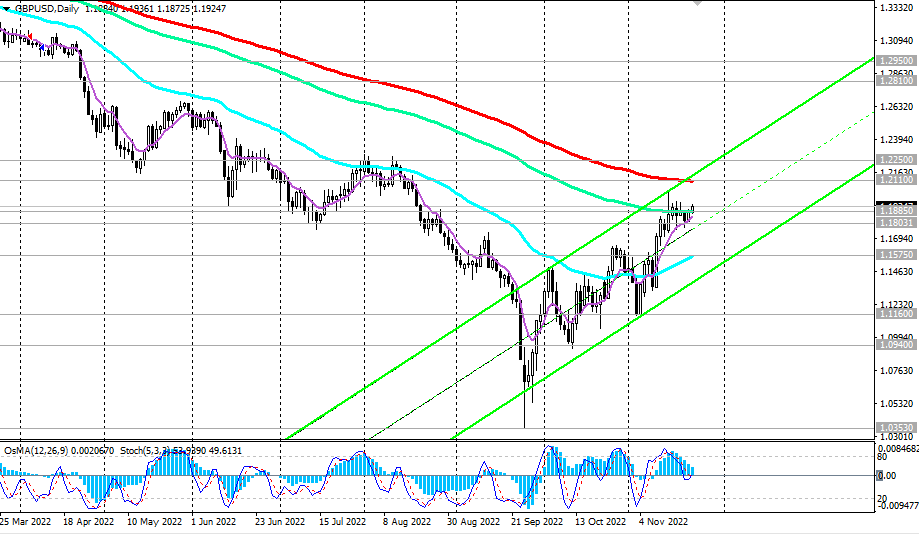919x534 pixels.
Task: Click the 1.09400 price level tag
Action: [895, 344]
